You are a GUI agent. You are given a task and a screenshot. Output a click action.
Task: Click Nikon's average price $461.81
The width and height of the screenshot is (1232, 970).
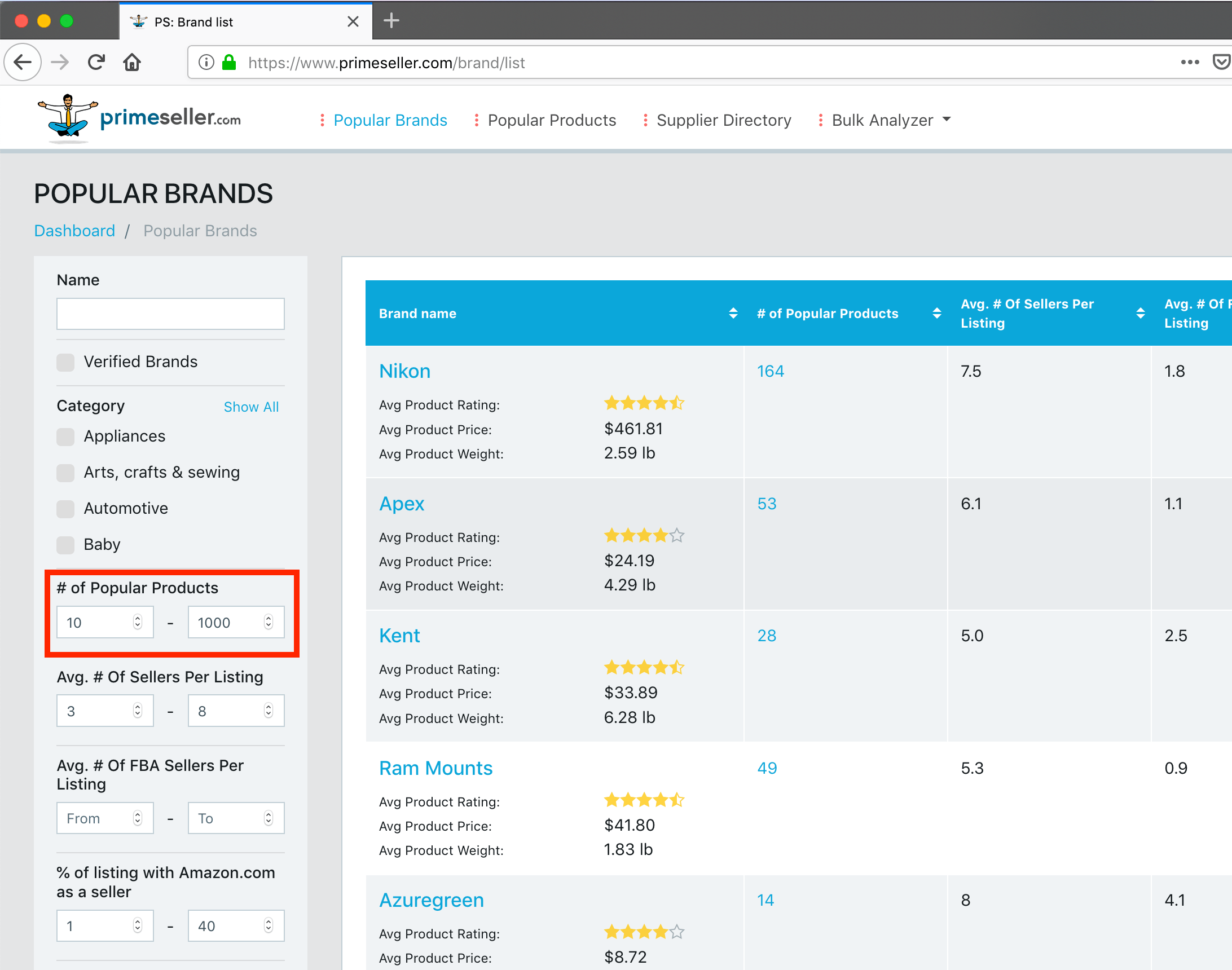[x=633, y=429]
